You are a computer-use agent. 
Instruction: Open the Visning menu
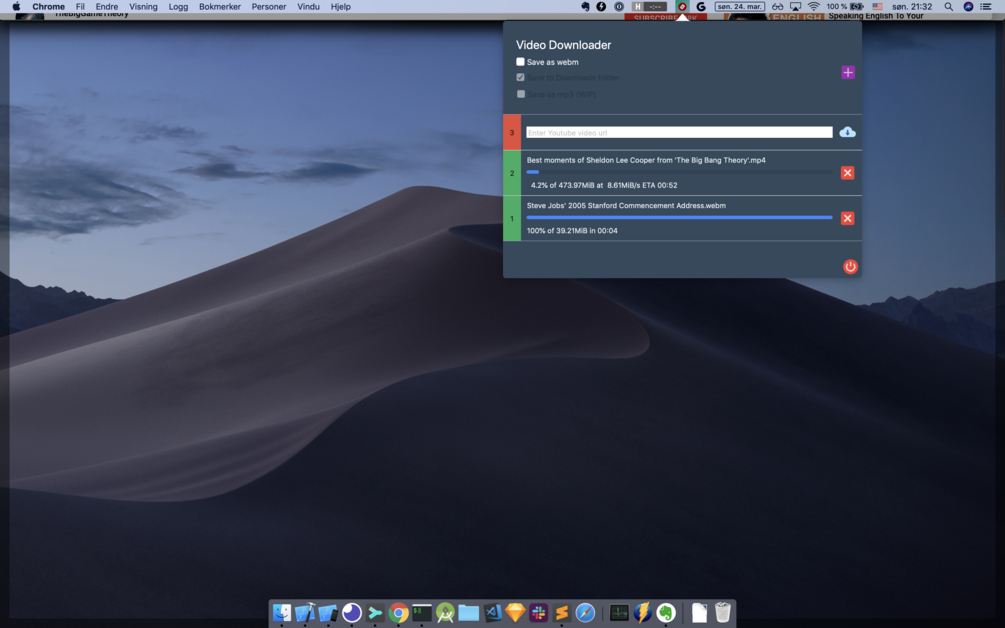(x=143, y=6)
